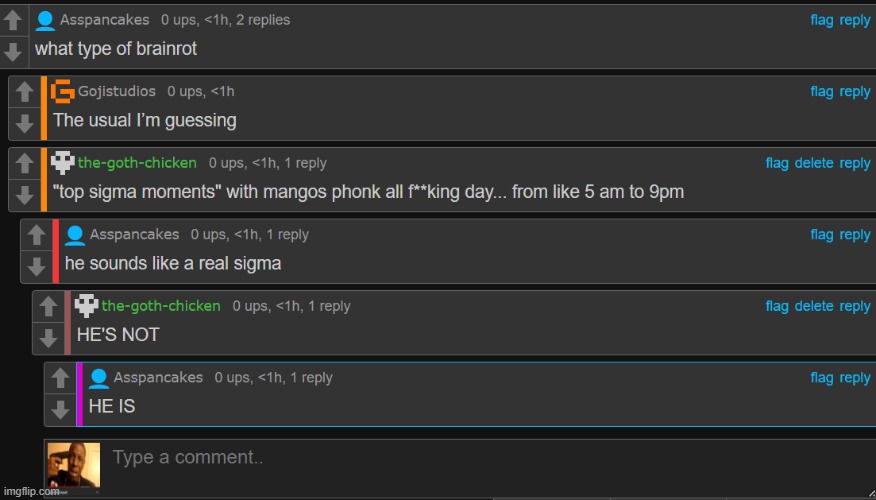Upvote "he sounds like a real sigma" comment
876x500 pixels.
[x=36, y=236]
